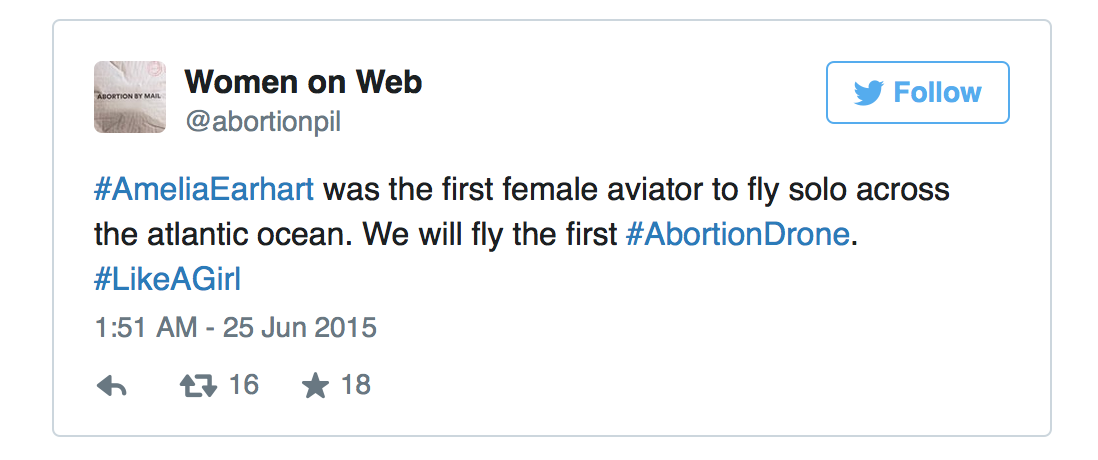This screenshot has height=460, width=1098.
Task: Open the Women on Web display name
Action: click(303, 83)
